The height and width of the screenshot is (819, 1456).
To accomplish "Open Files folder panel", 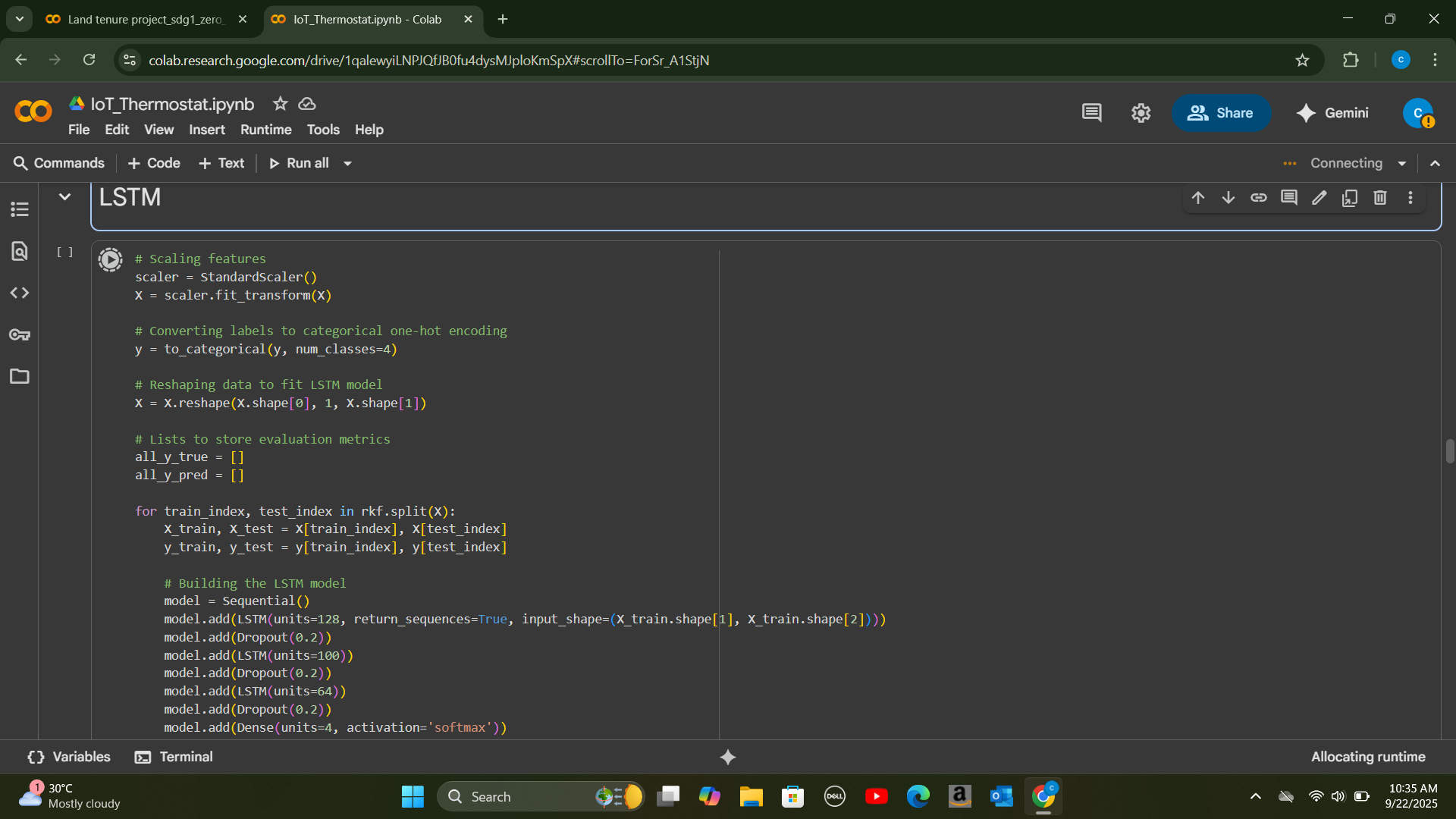I will coord(20,376).
